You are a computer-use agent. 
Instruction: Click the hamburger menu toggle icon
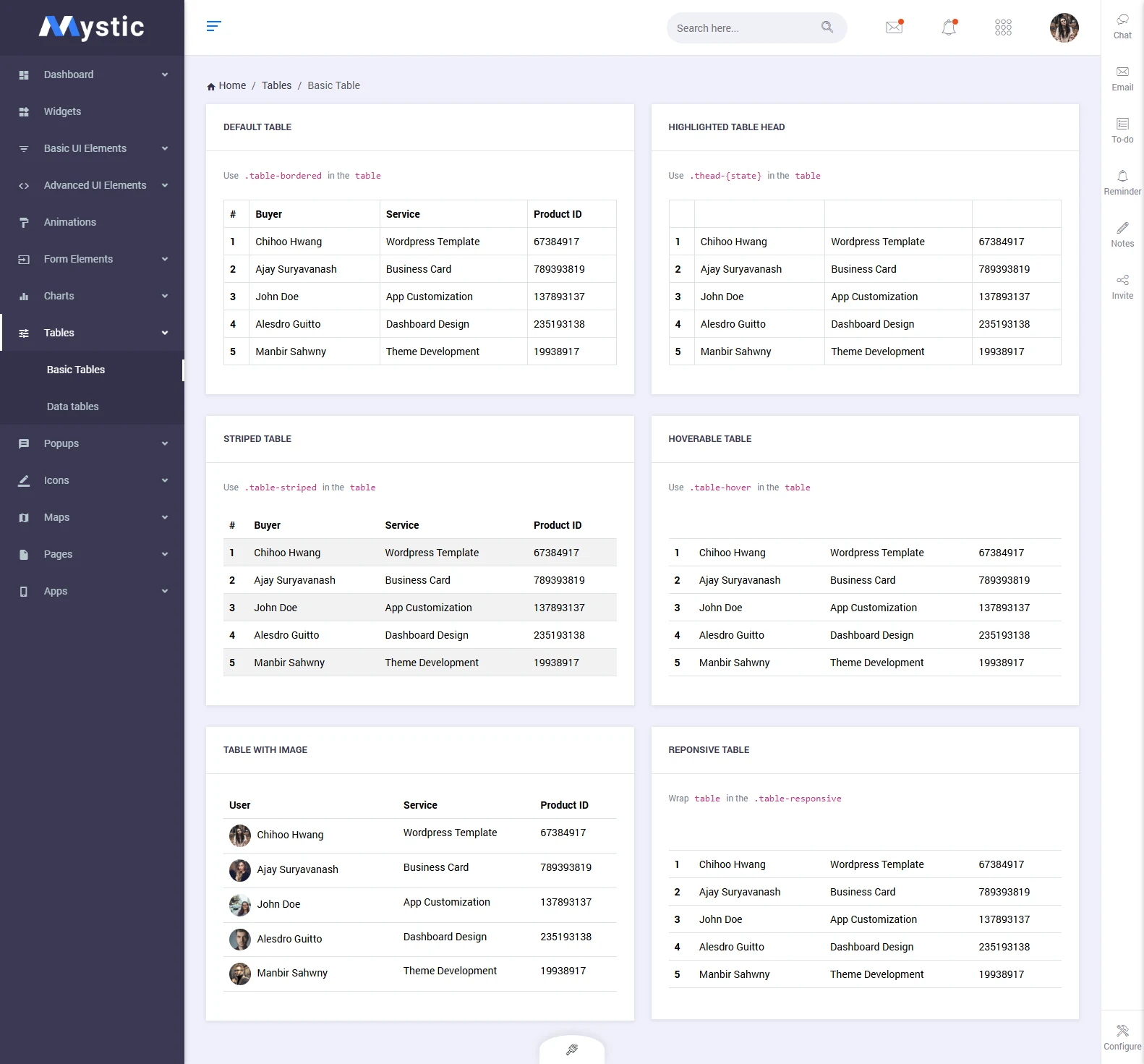[x=213, y=27]
